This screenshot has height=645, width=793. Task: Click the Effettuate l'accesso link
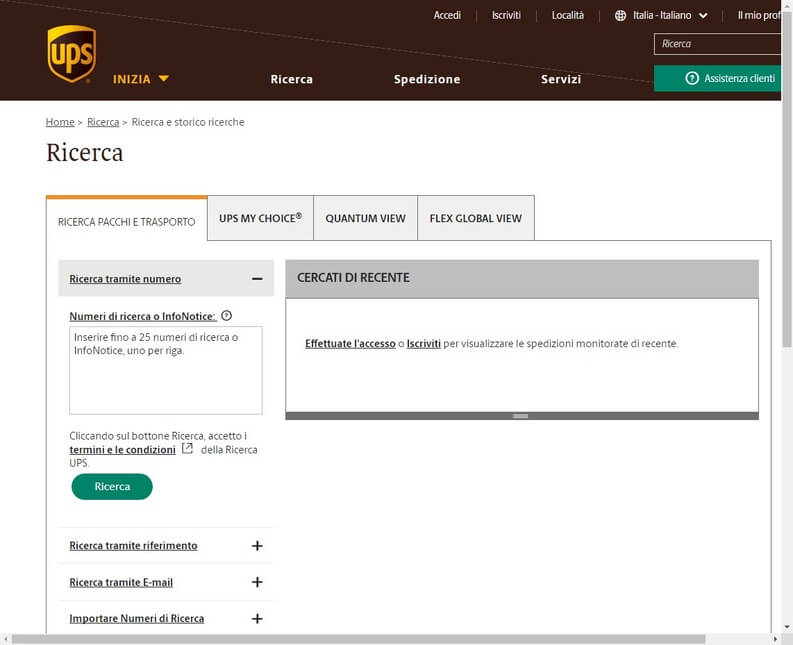click(350, 344)
